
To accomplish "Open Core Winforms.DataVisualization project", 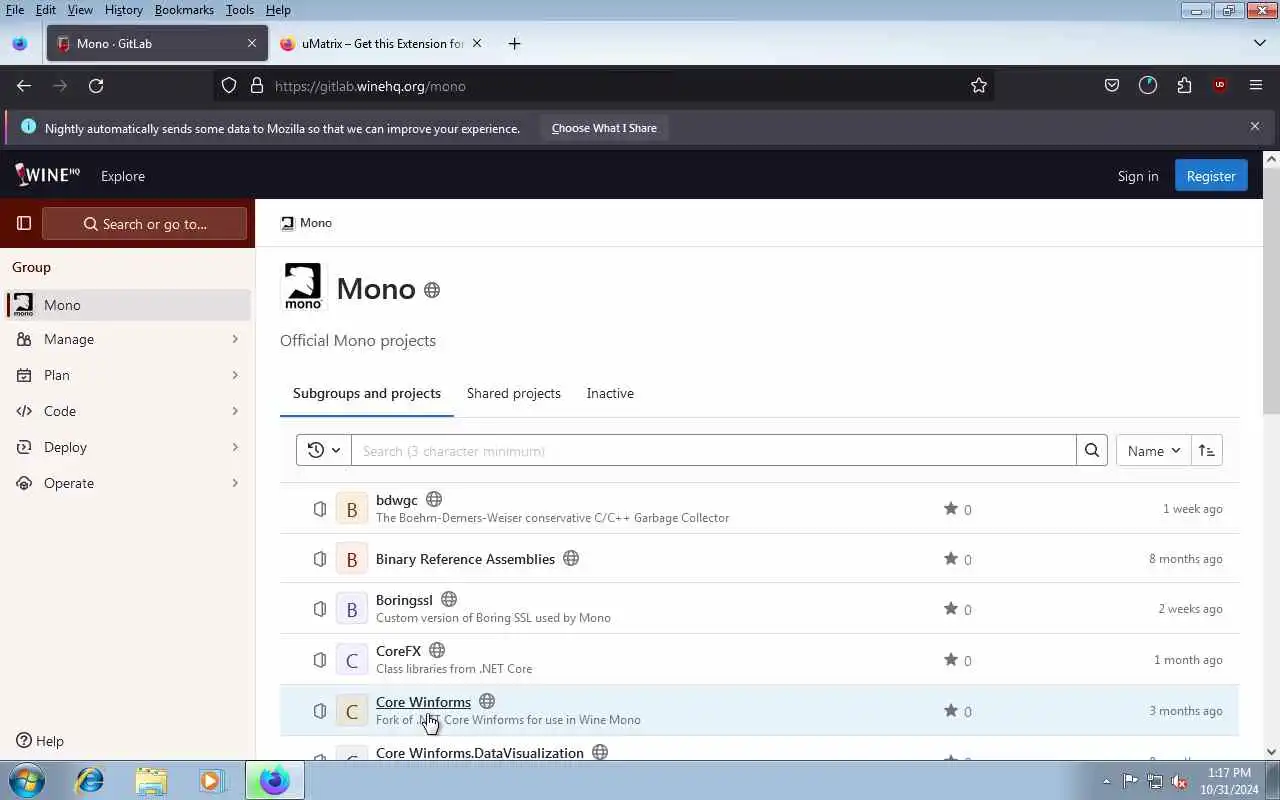I will tap(480, 753).
